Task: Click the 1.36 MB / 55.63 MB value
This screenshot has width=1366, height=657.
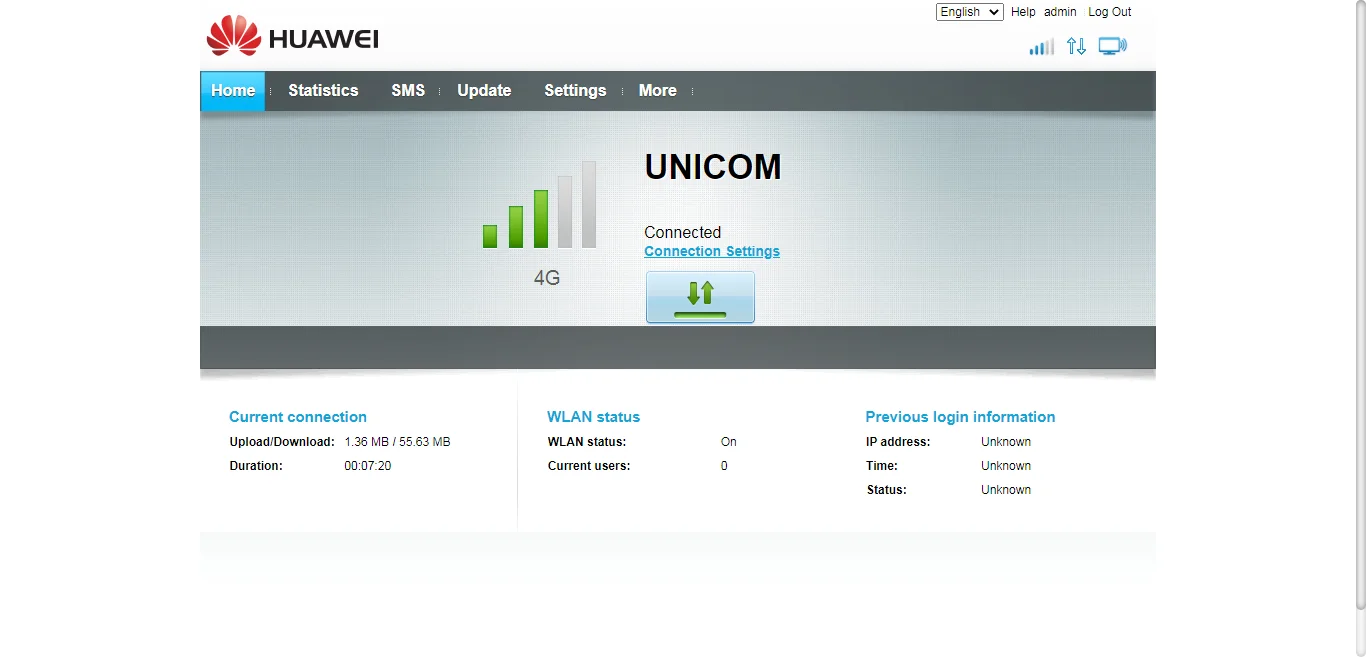Action: click(398, 442)
